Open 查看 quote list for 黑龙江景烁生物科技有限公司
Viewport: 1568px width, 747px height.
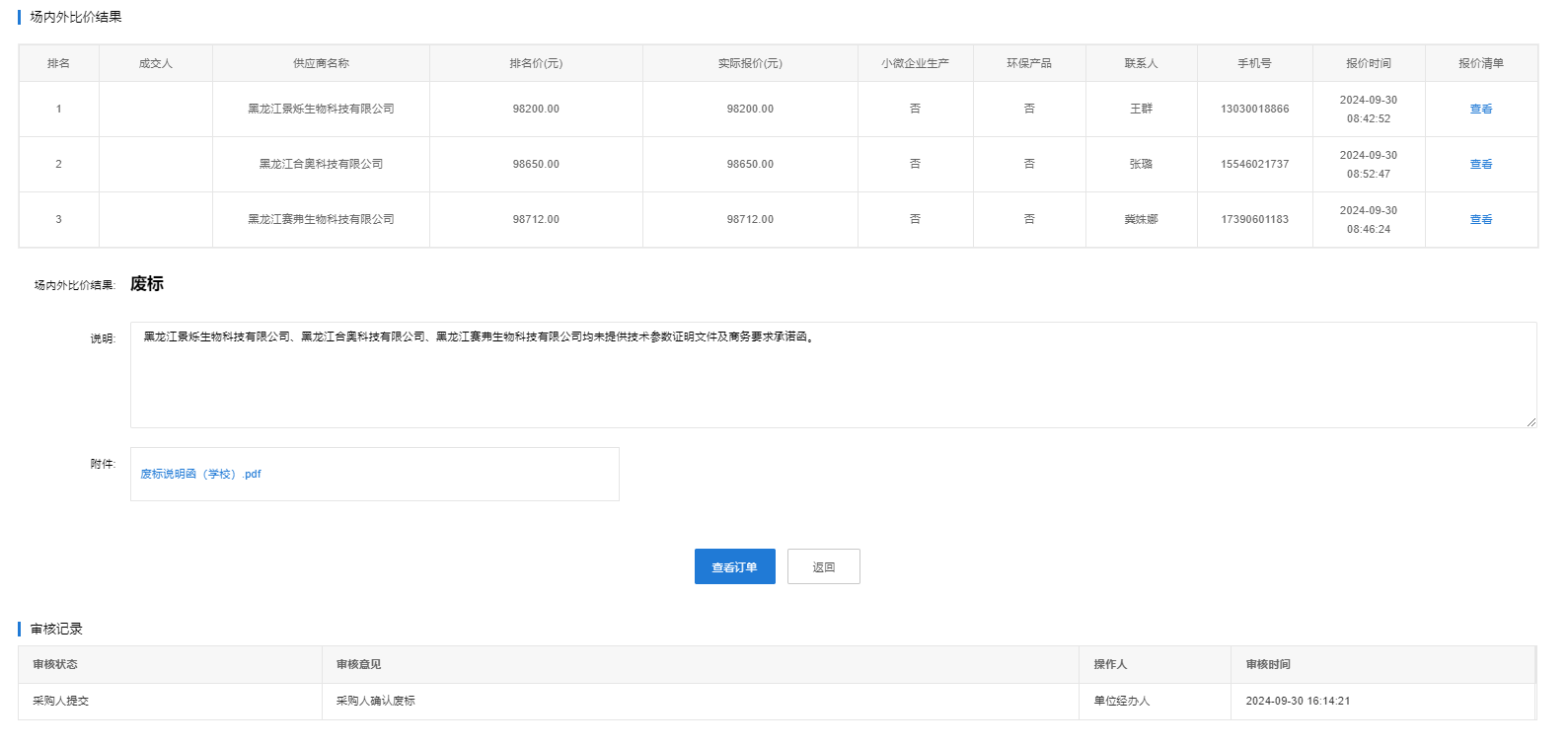pyautogui.click(x=1480, y=110)
